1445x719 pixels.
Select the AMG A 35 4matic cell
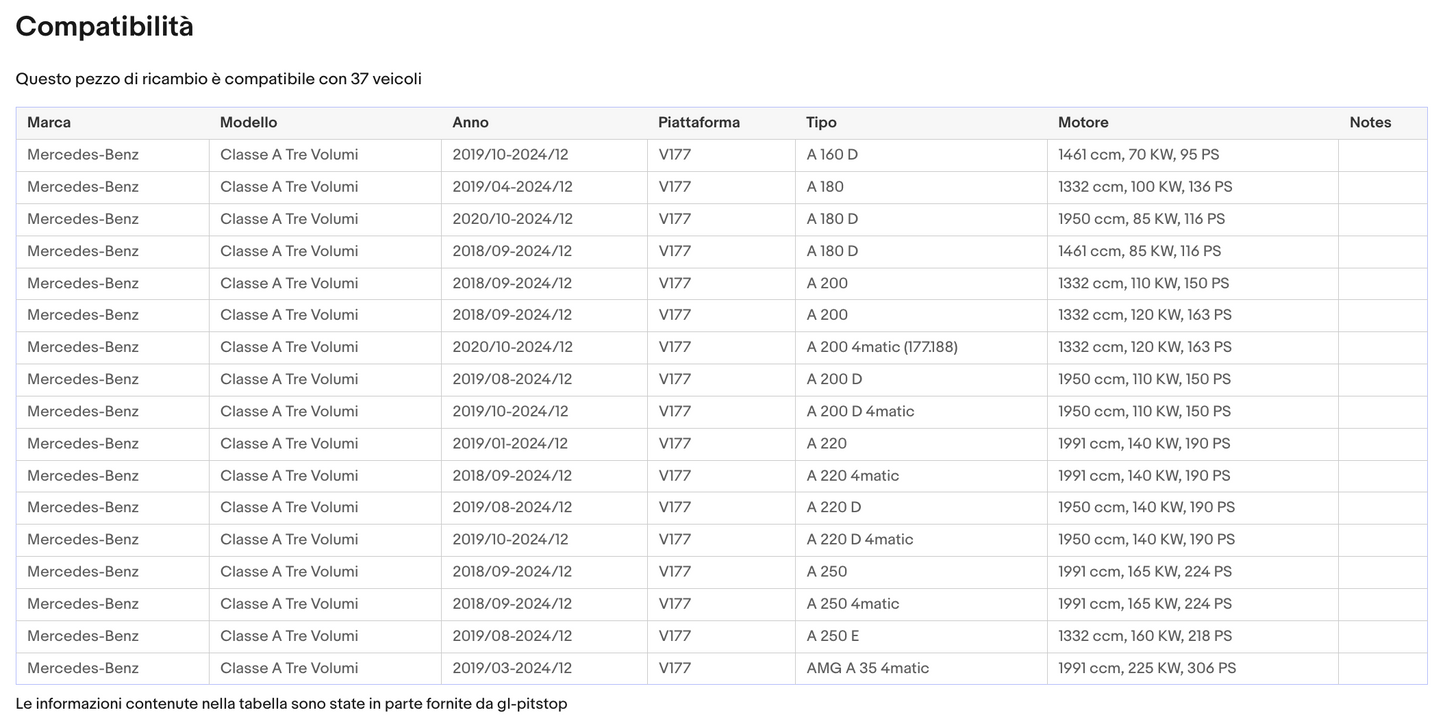click(867, 668)
